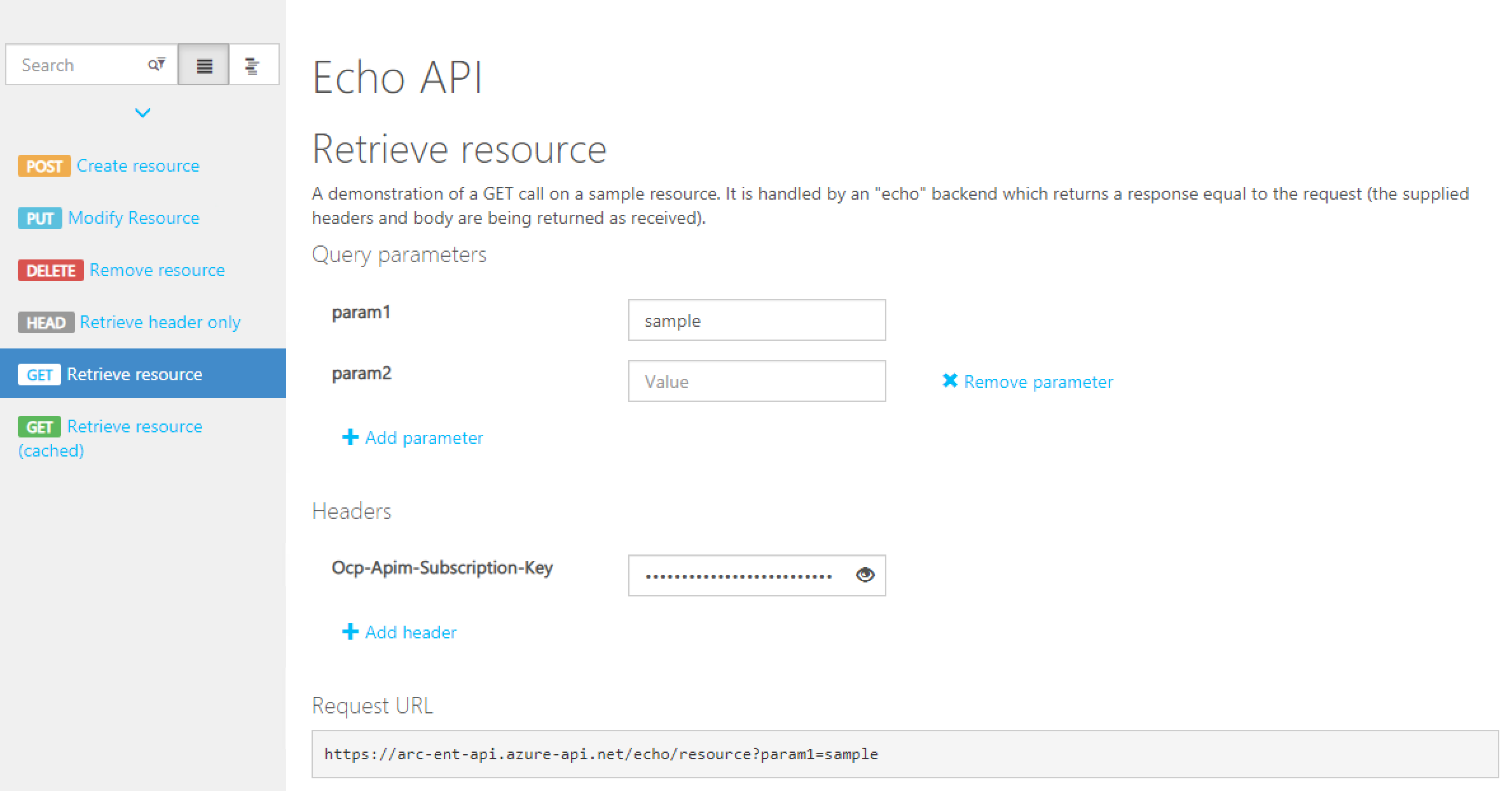
Task: Click the list view icon in sidebar
Action: click(204, 65)
